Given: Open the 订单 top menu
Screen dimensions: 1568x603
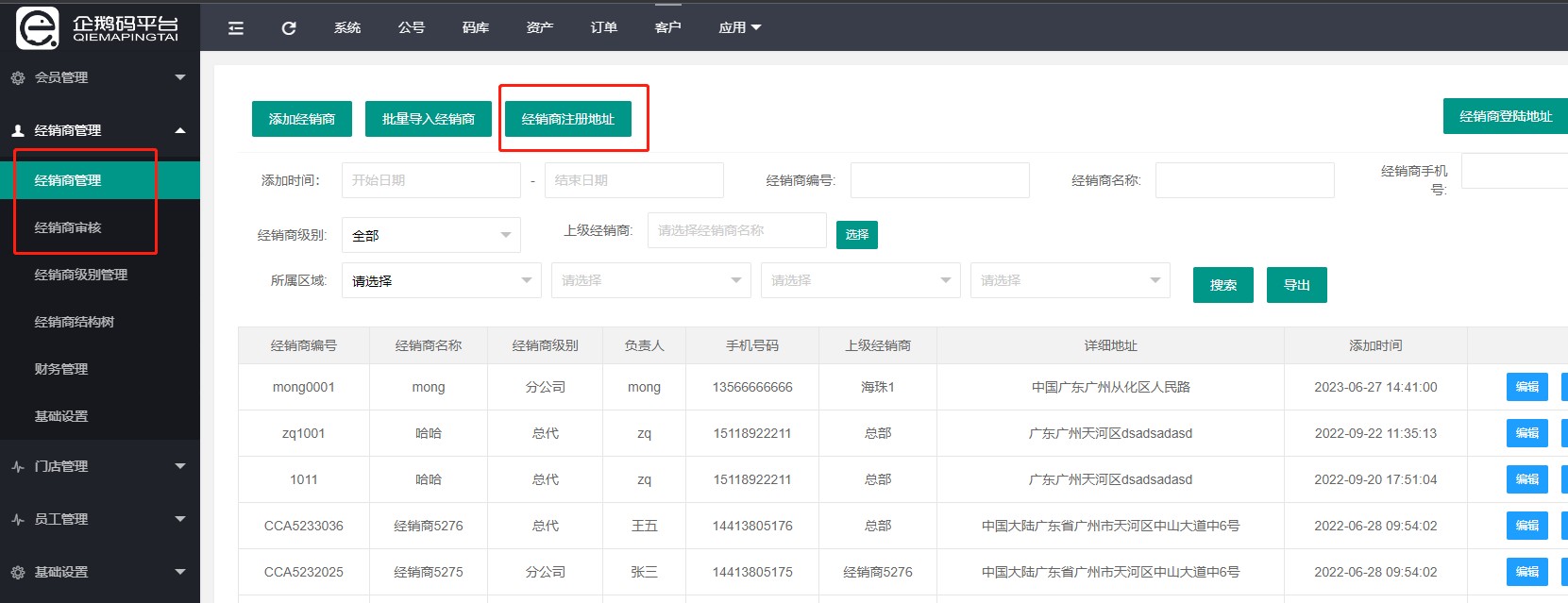Looking at the screenshot, I should 604,27.
